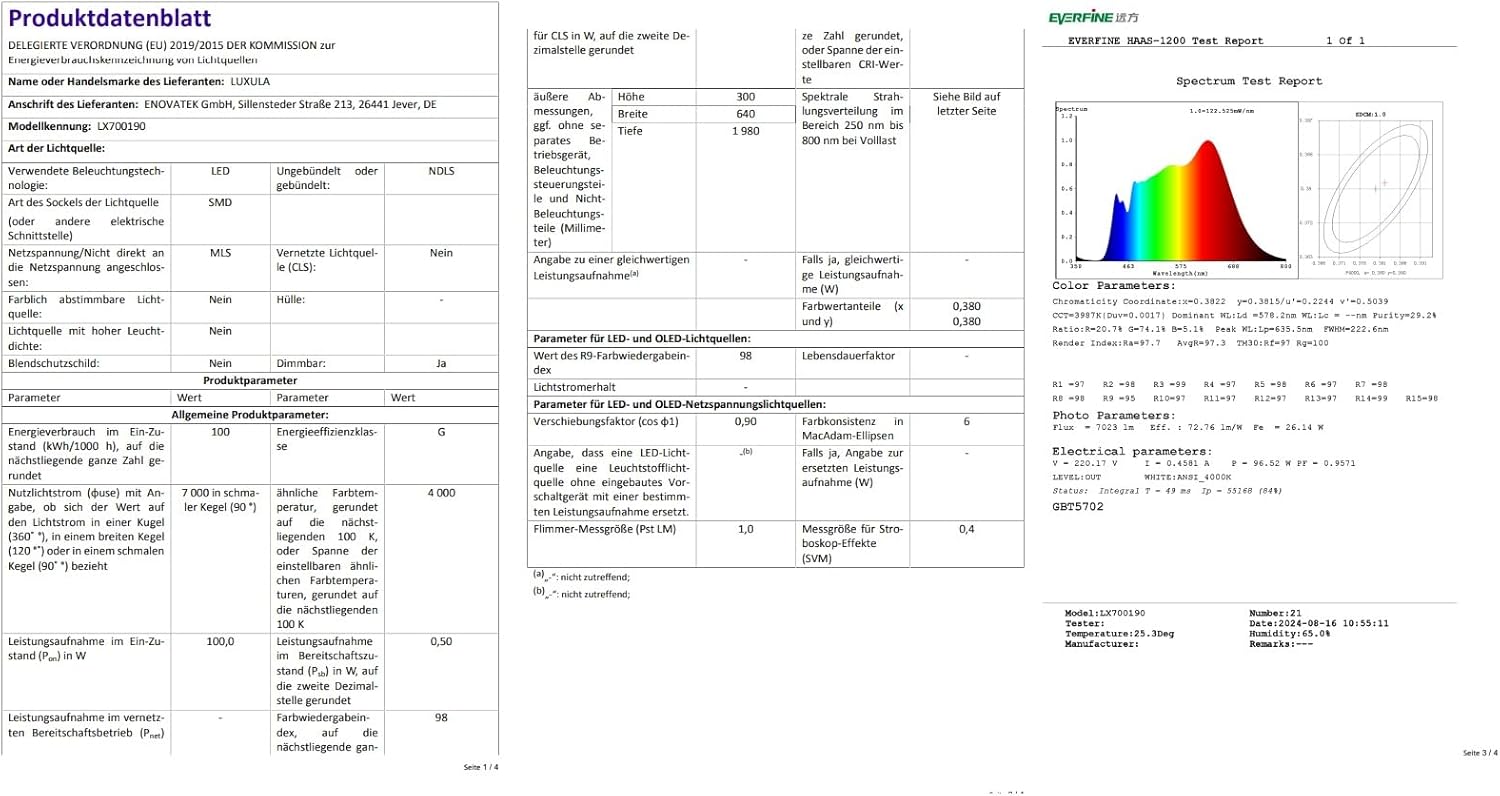Click the 'Photo Parameters:' heading

[1114, 415]
